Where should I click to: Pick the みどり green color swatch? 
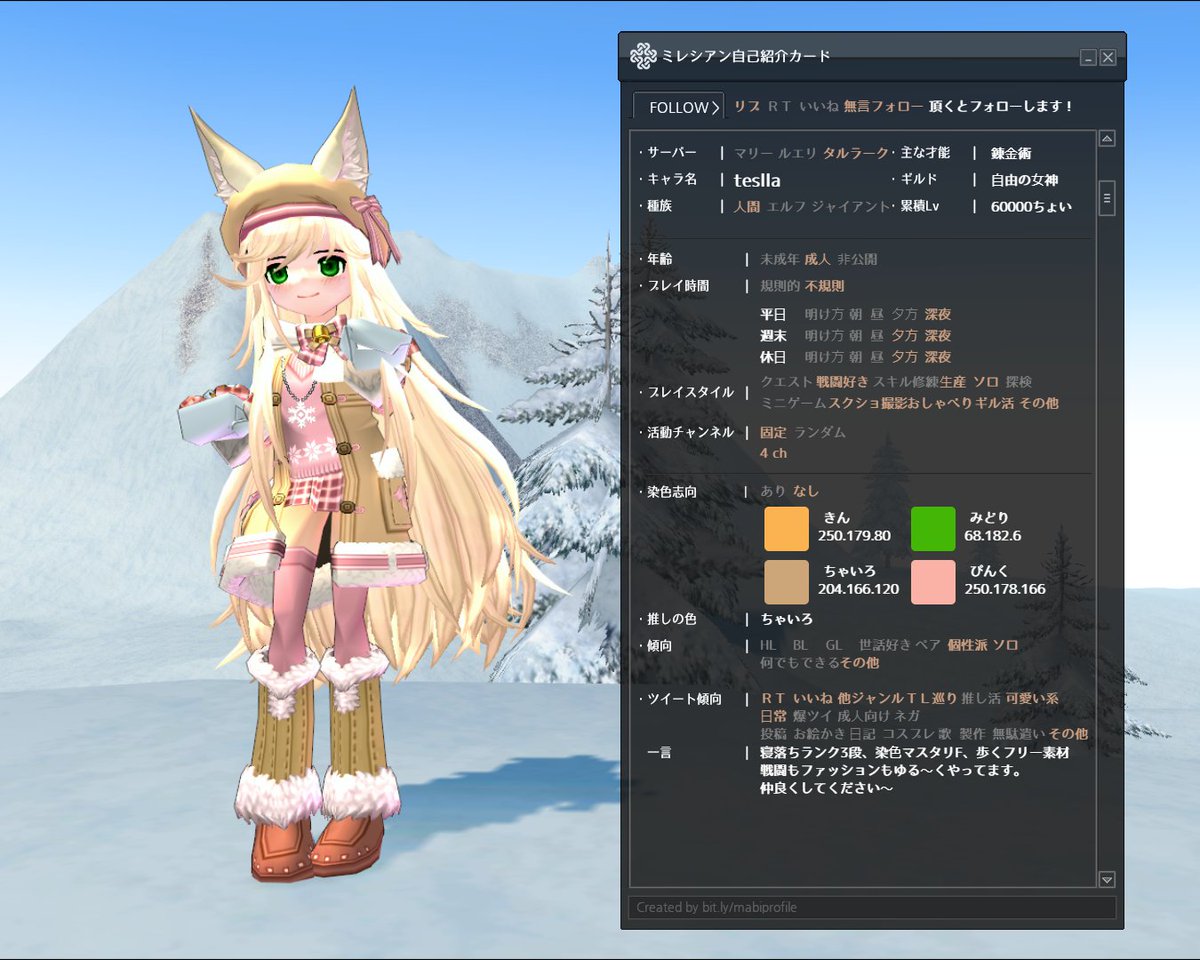point(933,529)
